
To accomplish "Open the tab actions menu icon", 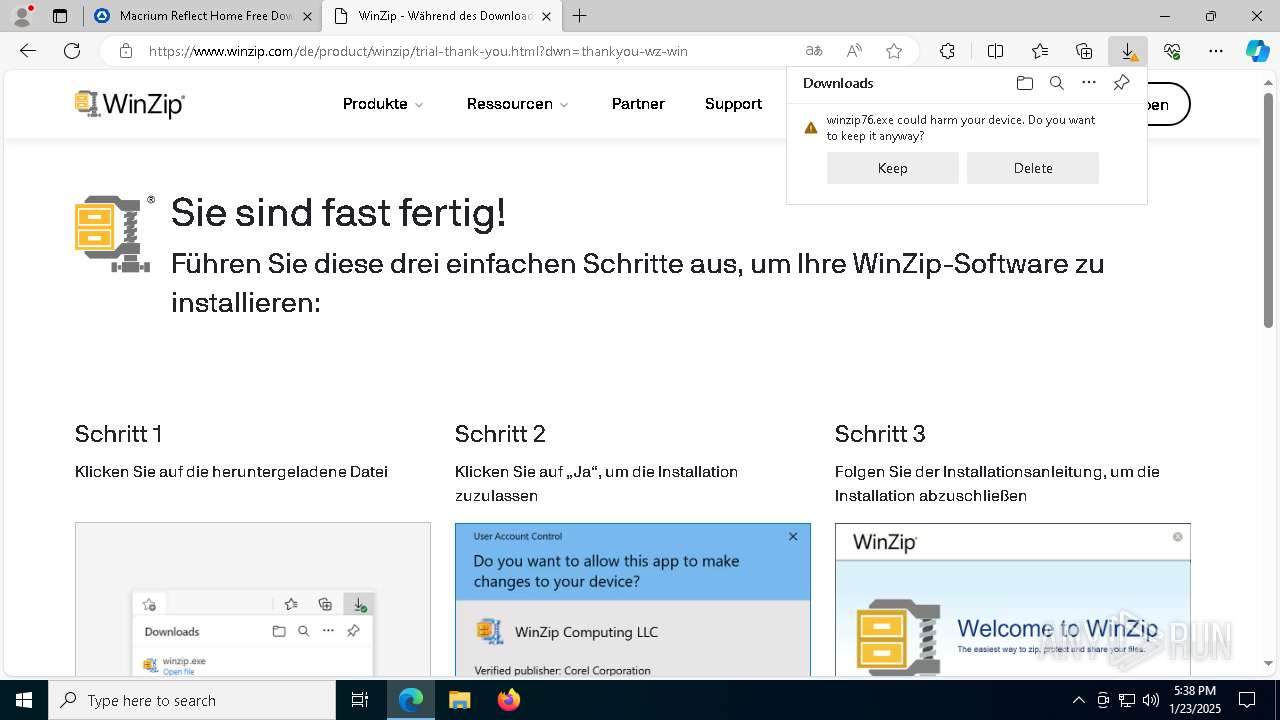I will pos(60,16).
